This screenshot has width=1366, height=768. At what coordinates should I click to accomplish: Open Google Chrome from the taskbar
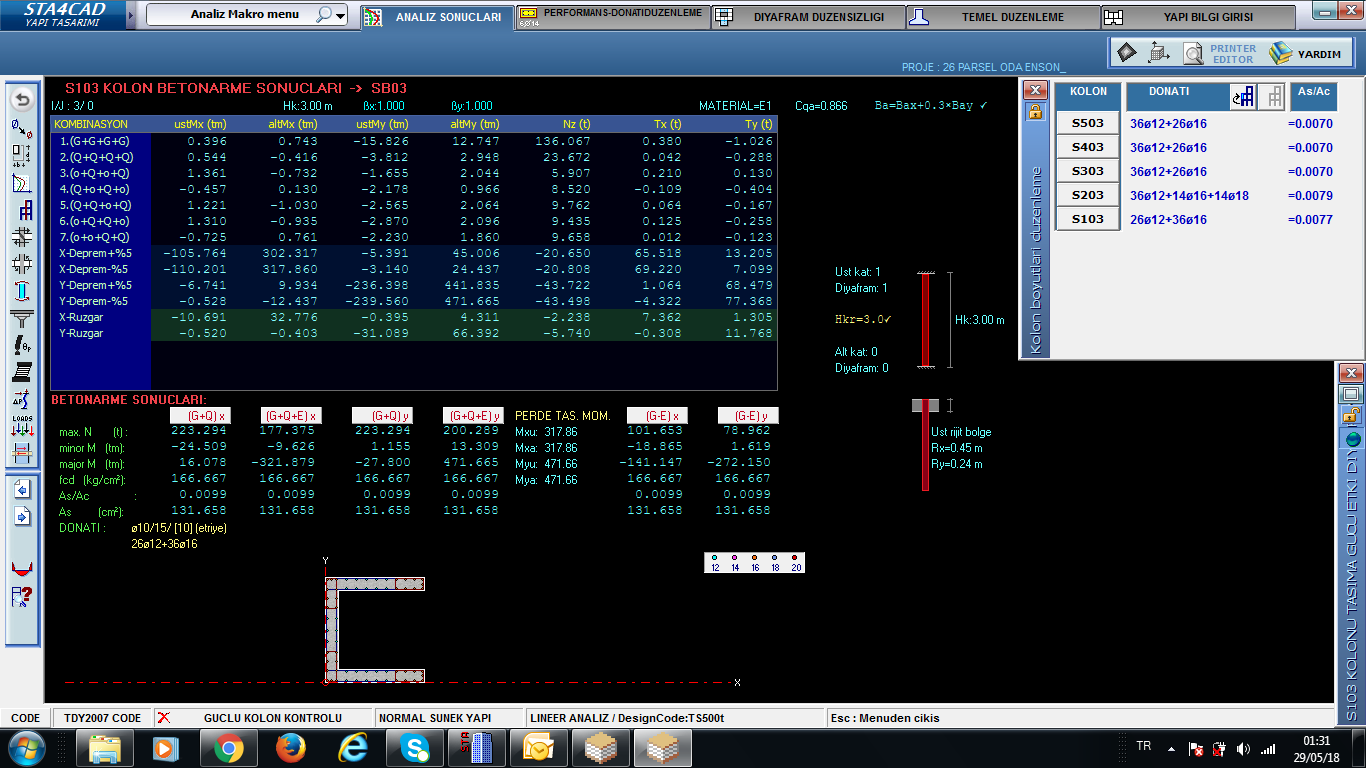(x=228, y=748)
